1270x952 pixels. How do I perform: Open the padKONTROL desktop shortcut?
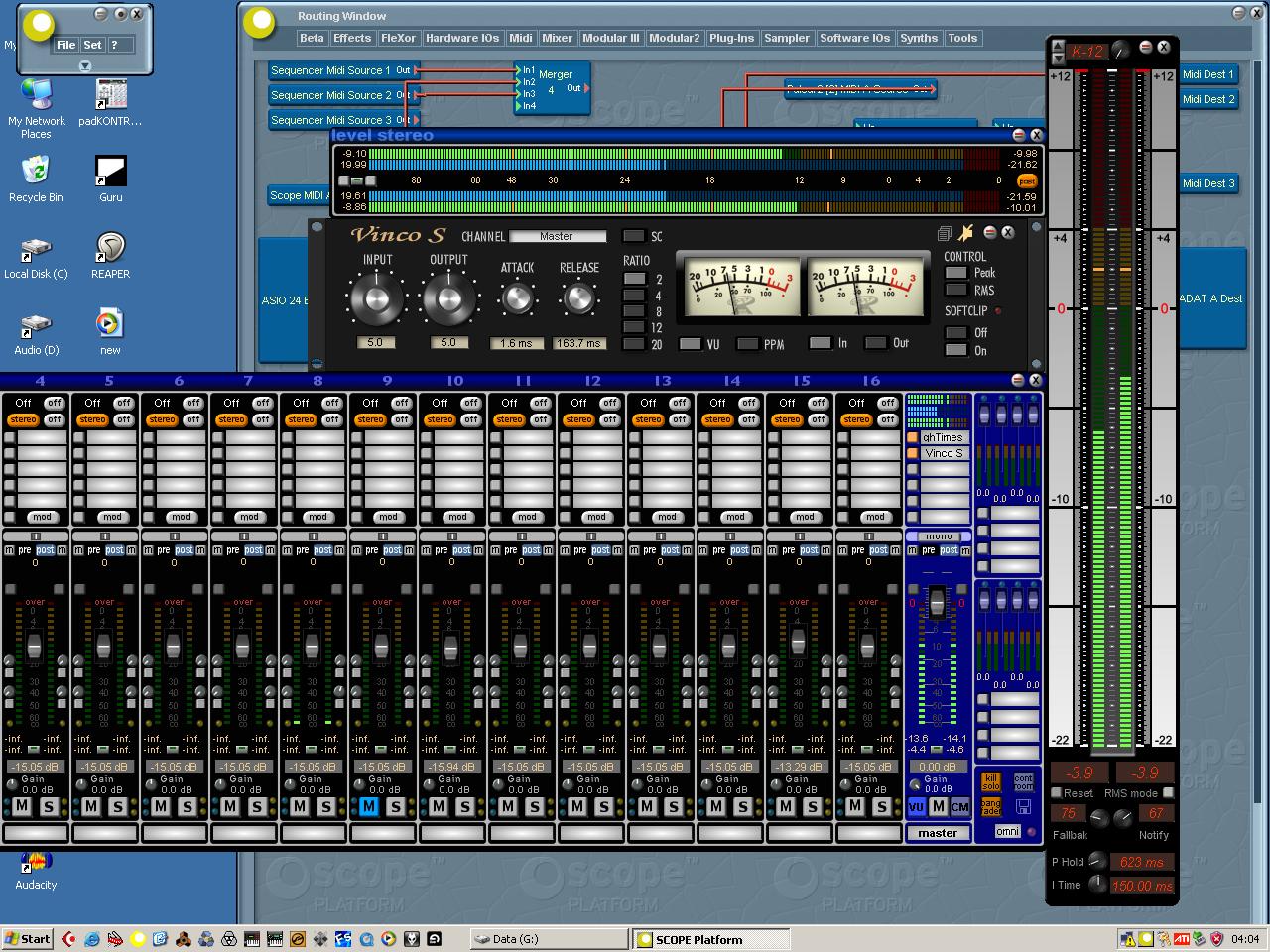(110, 101)
